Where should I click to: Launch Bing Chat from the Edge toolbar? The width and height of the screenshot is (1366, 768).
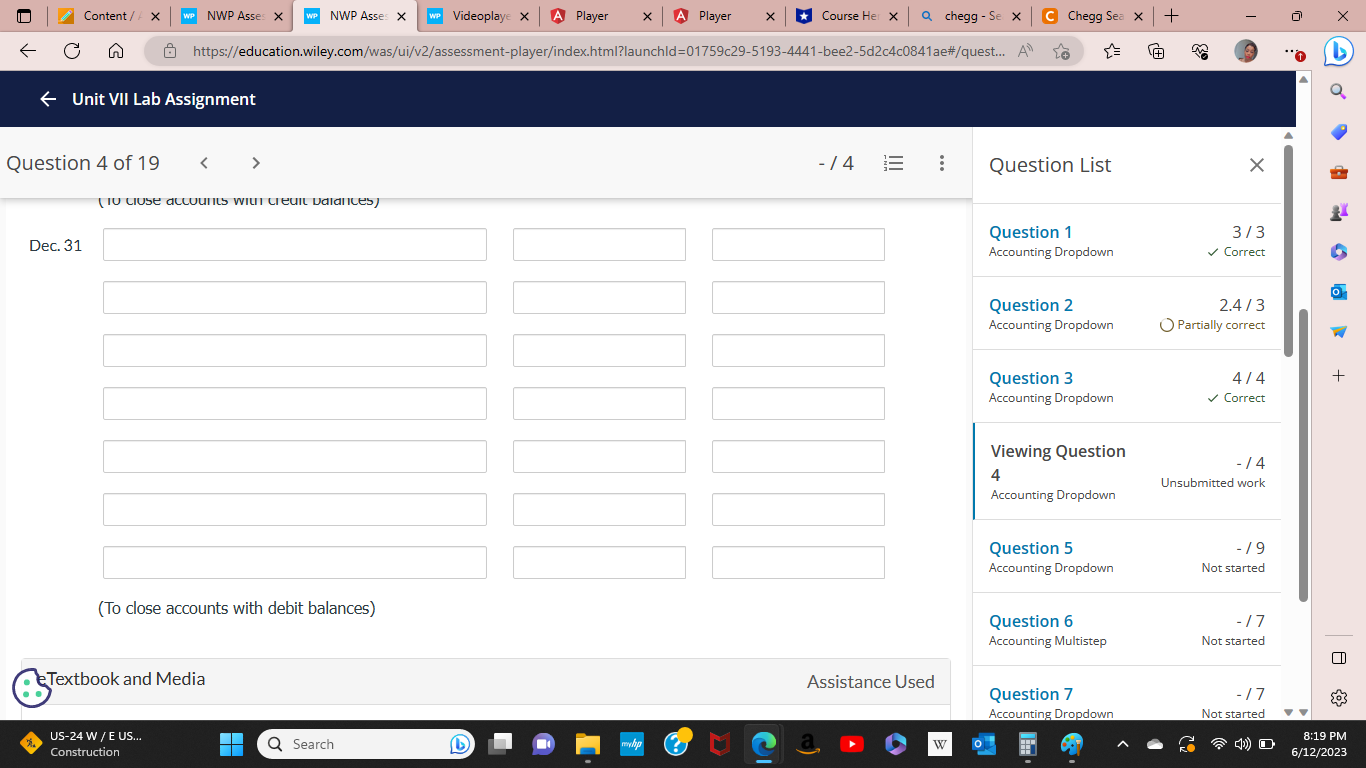click(1338, 51)
